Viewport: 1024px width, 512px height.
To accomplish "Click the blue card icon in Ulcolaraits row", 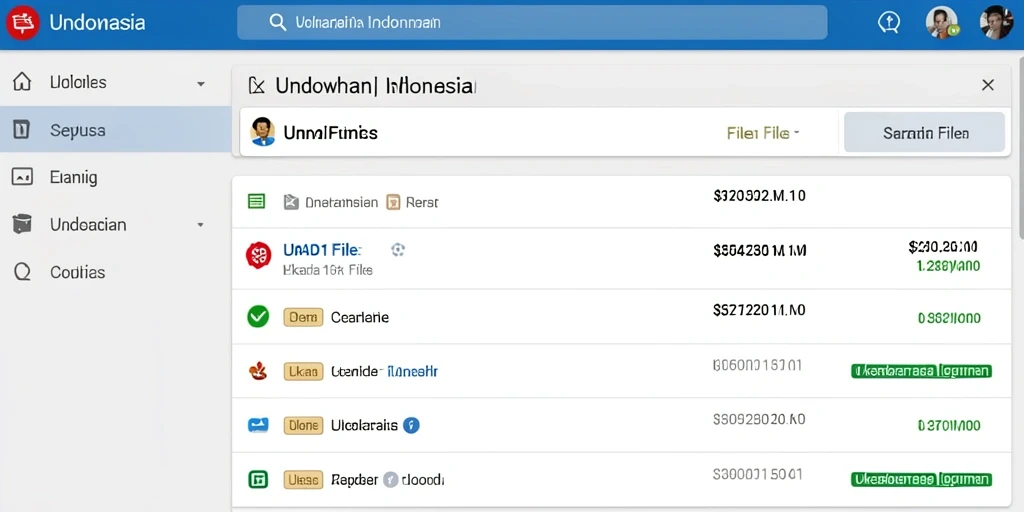I will 258,426.
